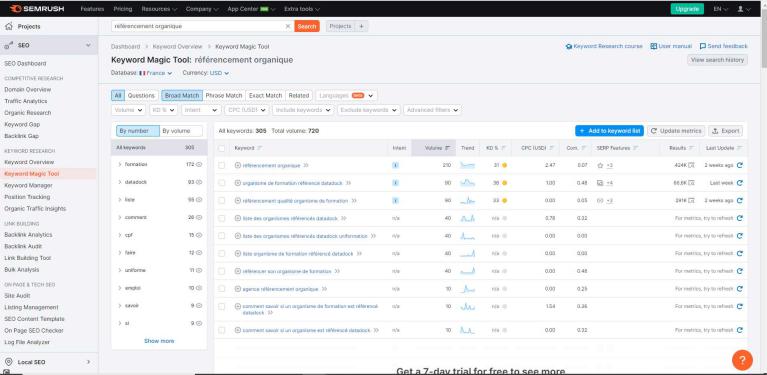767x375 pixels.
Task: Sort by Keyword column sort icon
Action: coord(259,148)
